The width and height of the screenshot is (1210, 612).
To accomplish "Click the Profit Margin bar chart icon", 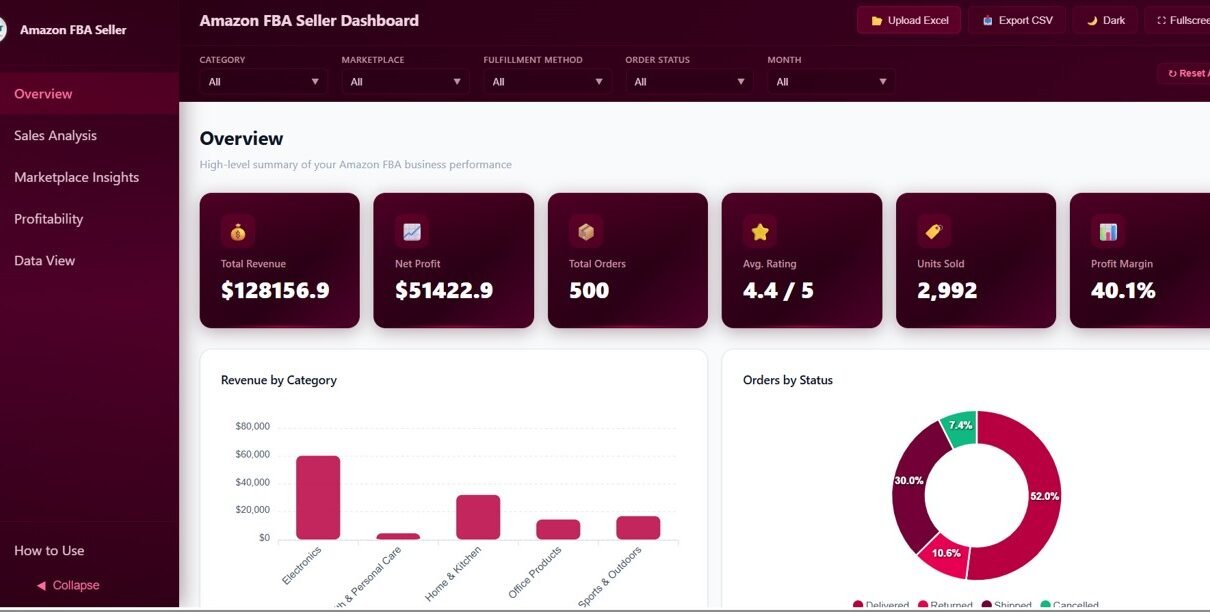I will tap(1107, 232).
